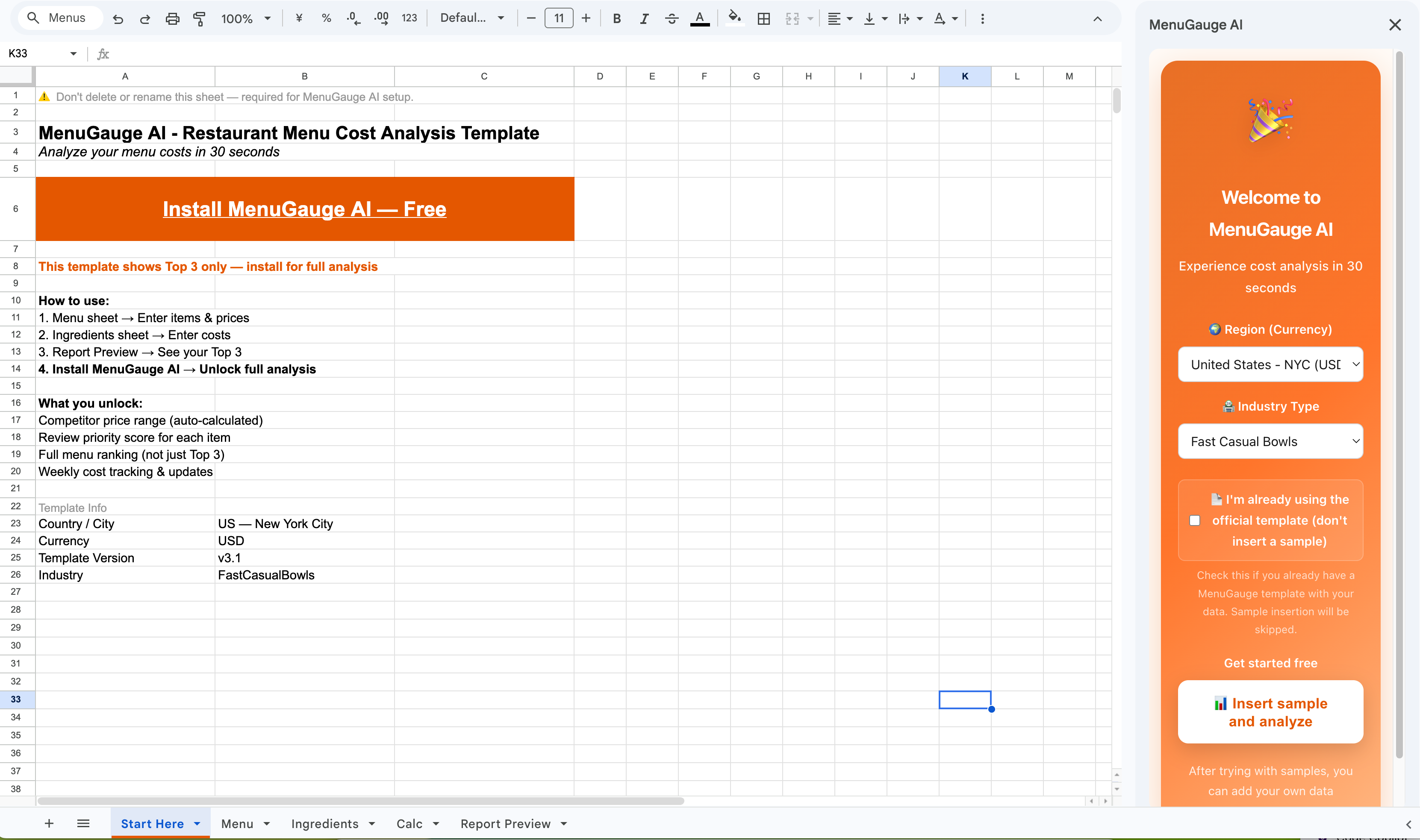
Task: Follow the Install MenuGauge AI — Free link
Action: coord(305,209)
